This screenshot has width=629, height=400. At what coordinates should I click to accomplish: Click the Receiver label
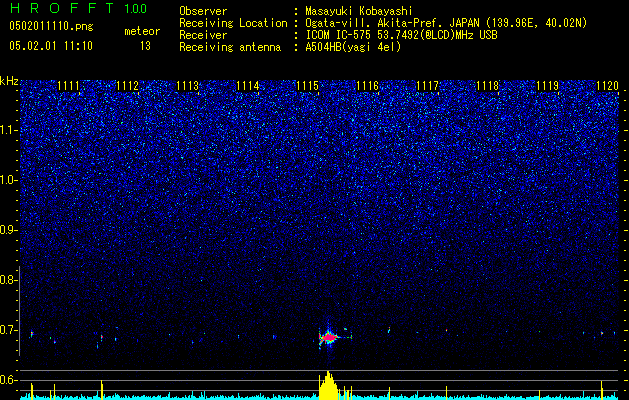[x=203, y=35]
